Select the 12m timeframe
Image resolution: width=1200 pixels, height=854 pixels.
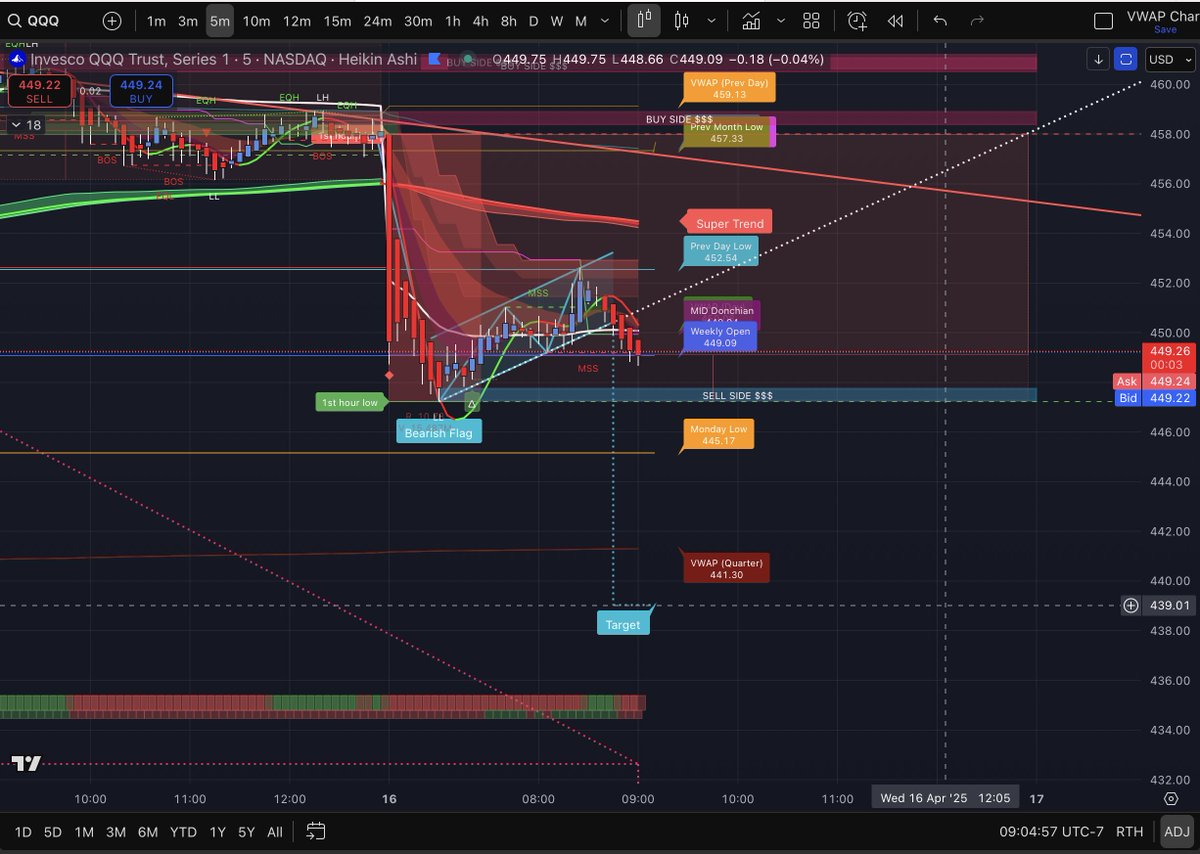[x=297, y=21]
